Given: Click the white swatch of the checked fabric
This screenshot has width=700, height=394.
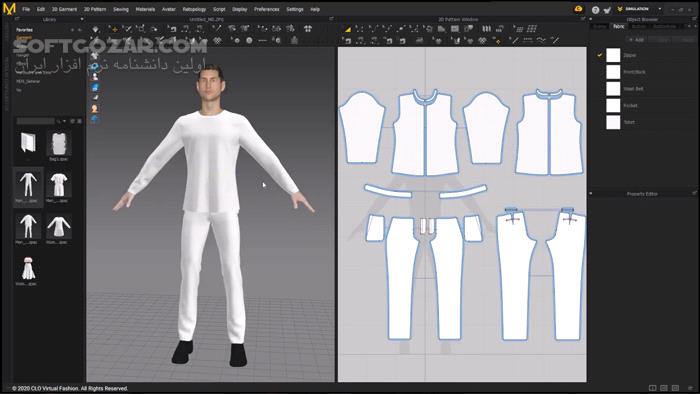Looking at the screenshot, I should (x=613, y=55).
